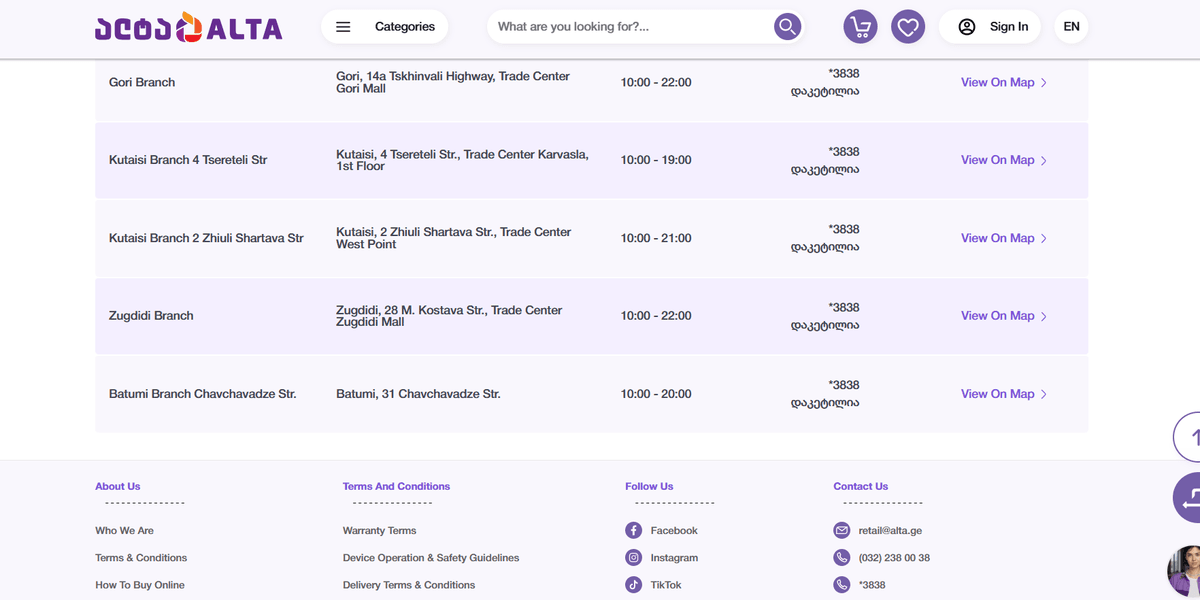
Task: Click chevron arrow in the Batumi Branch row
Action: click(x=1044, y=394)
